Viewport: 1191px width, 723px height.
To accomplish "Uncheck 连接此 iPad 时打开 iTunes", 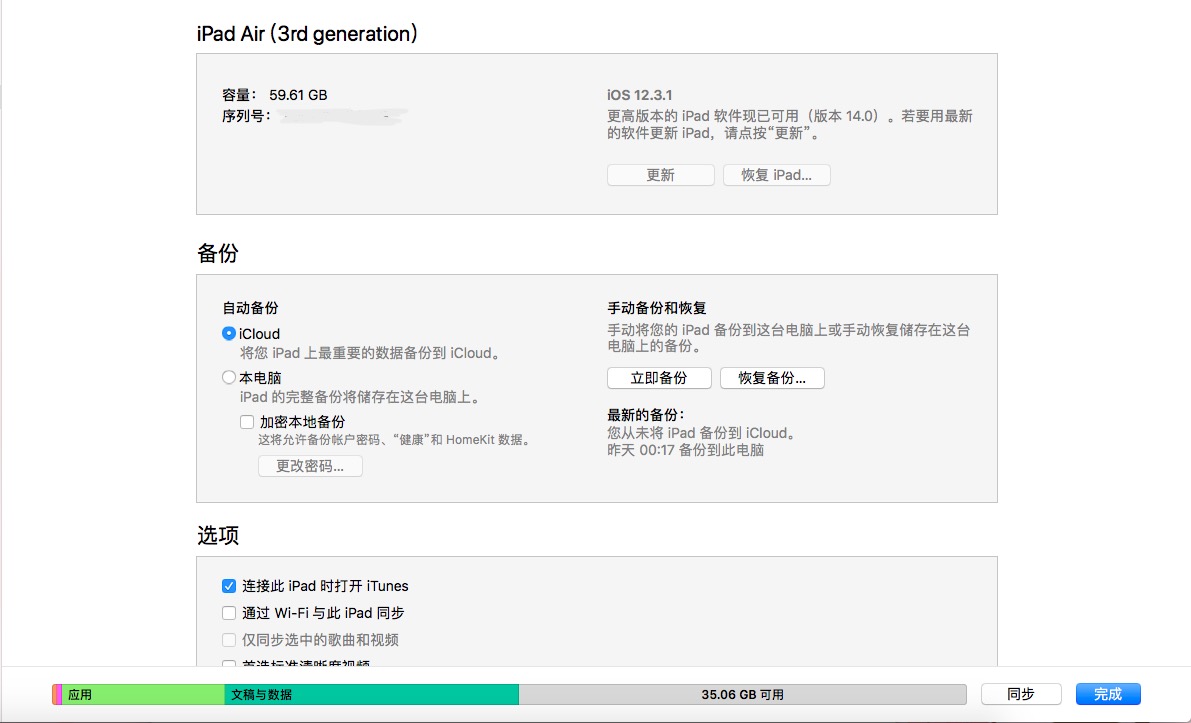I will coord(229,586).
